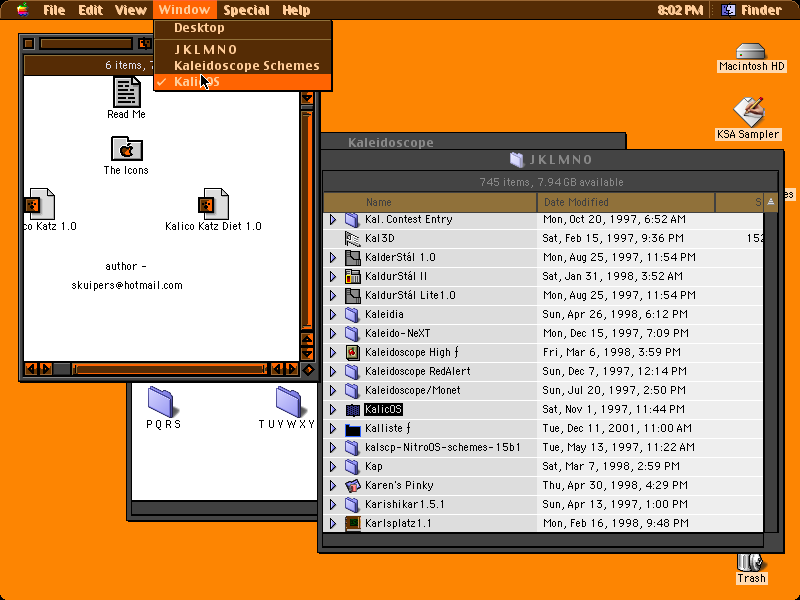Select the Karishikar1.5.1 file name
800x600 pixels.
pos(405,505)
